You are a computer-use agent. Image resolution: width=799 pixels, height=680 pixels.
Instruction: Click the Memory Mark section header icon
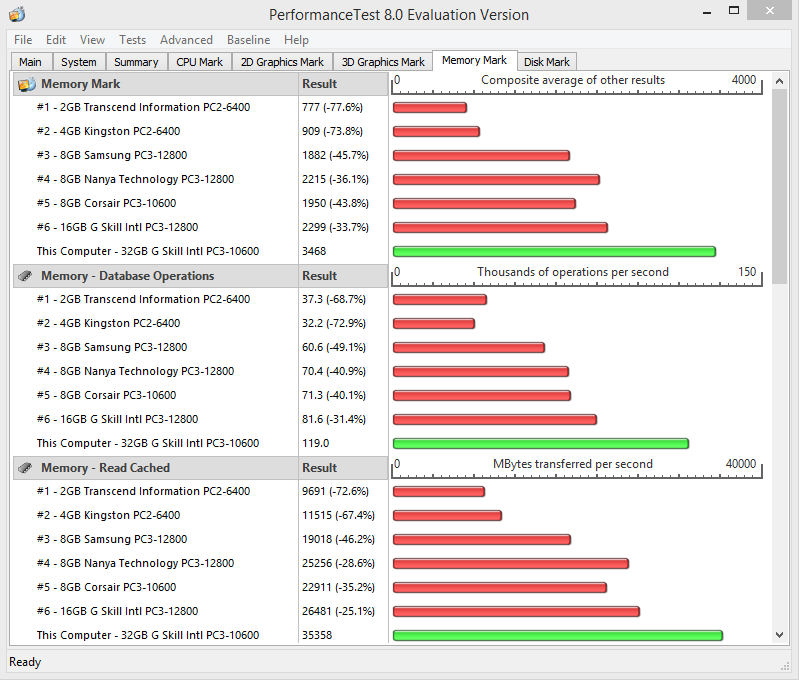27,84
